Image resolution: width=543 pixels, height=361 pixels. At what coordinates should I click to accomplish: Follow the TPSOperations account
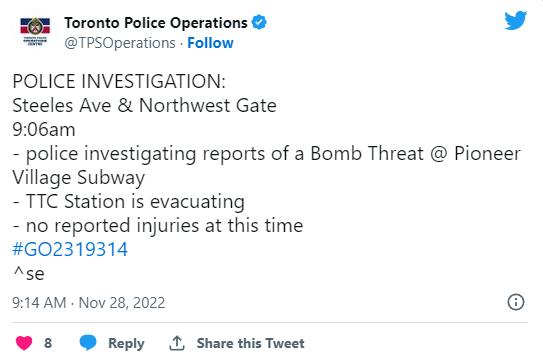210,43
